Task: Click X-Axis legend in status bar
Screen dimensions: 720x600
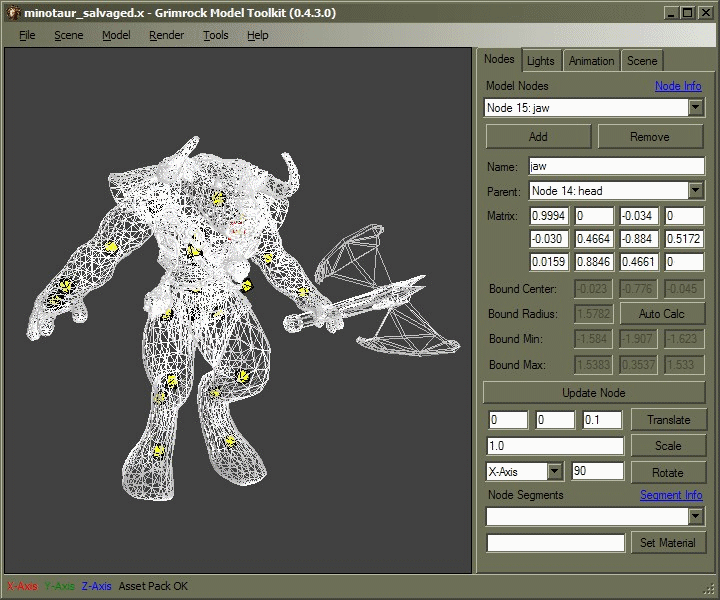Action: [22, 586]
